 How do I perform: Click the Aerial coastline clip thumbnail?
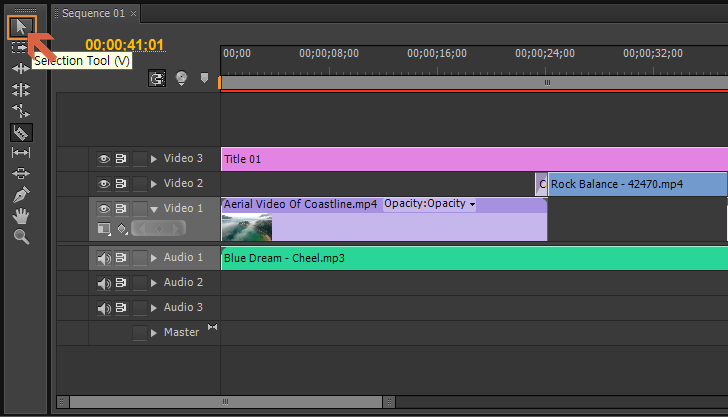[247, 228]
